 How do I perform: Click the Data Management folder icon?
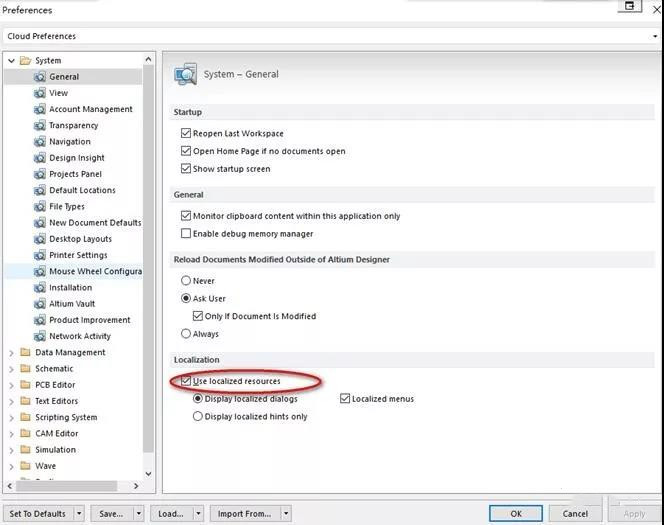pos(25,352)
